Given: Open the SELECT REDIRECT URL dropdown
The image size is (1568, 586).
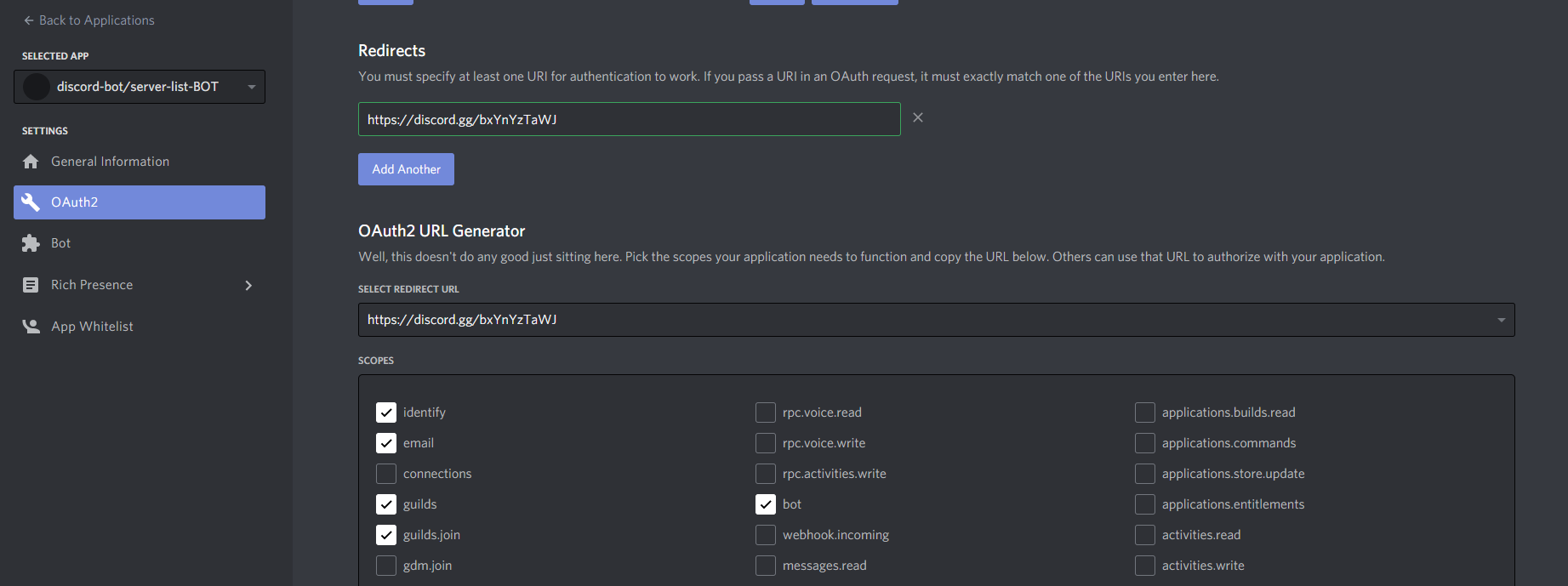Looking at the screenshot, I should click(1501, 319).
